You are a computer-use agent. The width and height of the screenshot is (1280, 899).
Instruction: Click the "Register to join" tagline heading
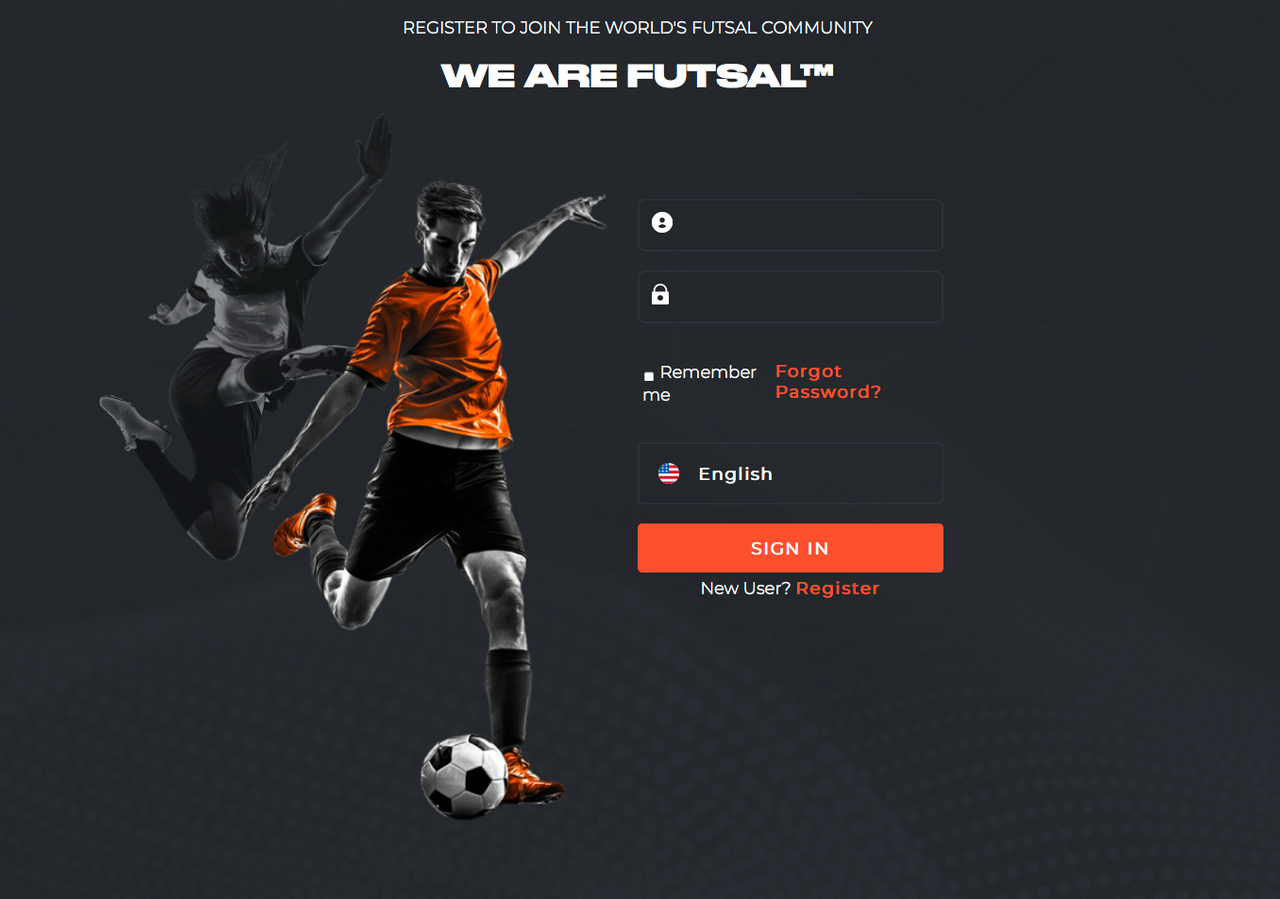pos(638,28)
